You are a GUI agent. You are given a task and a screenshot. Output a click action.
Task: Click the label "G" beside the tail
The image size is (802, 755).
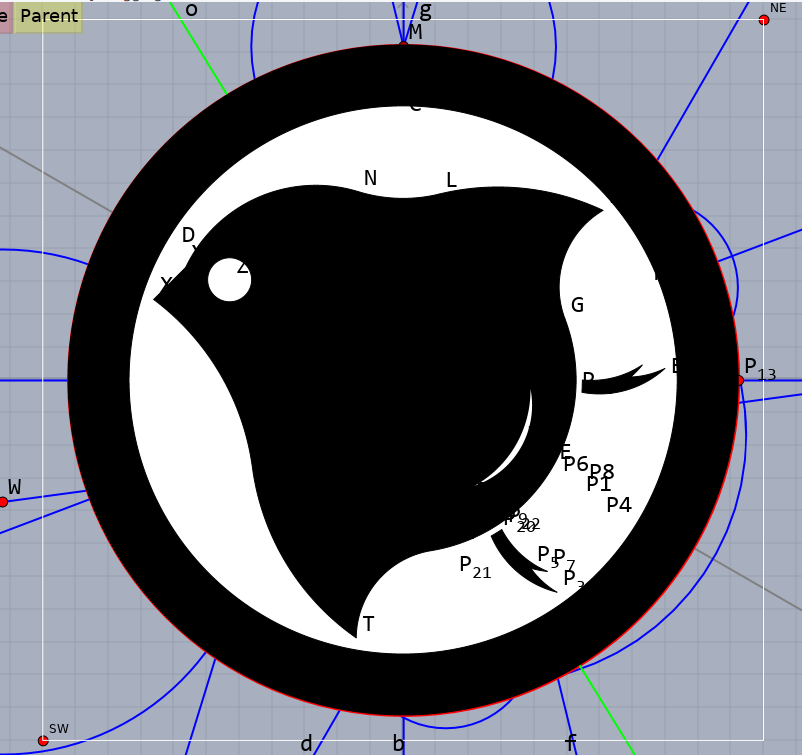[577, 305]
